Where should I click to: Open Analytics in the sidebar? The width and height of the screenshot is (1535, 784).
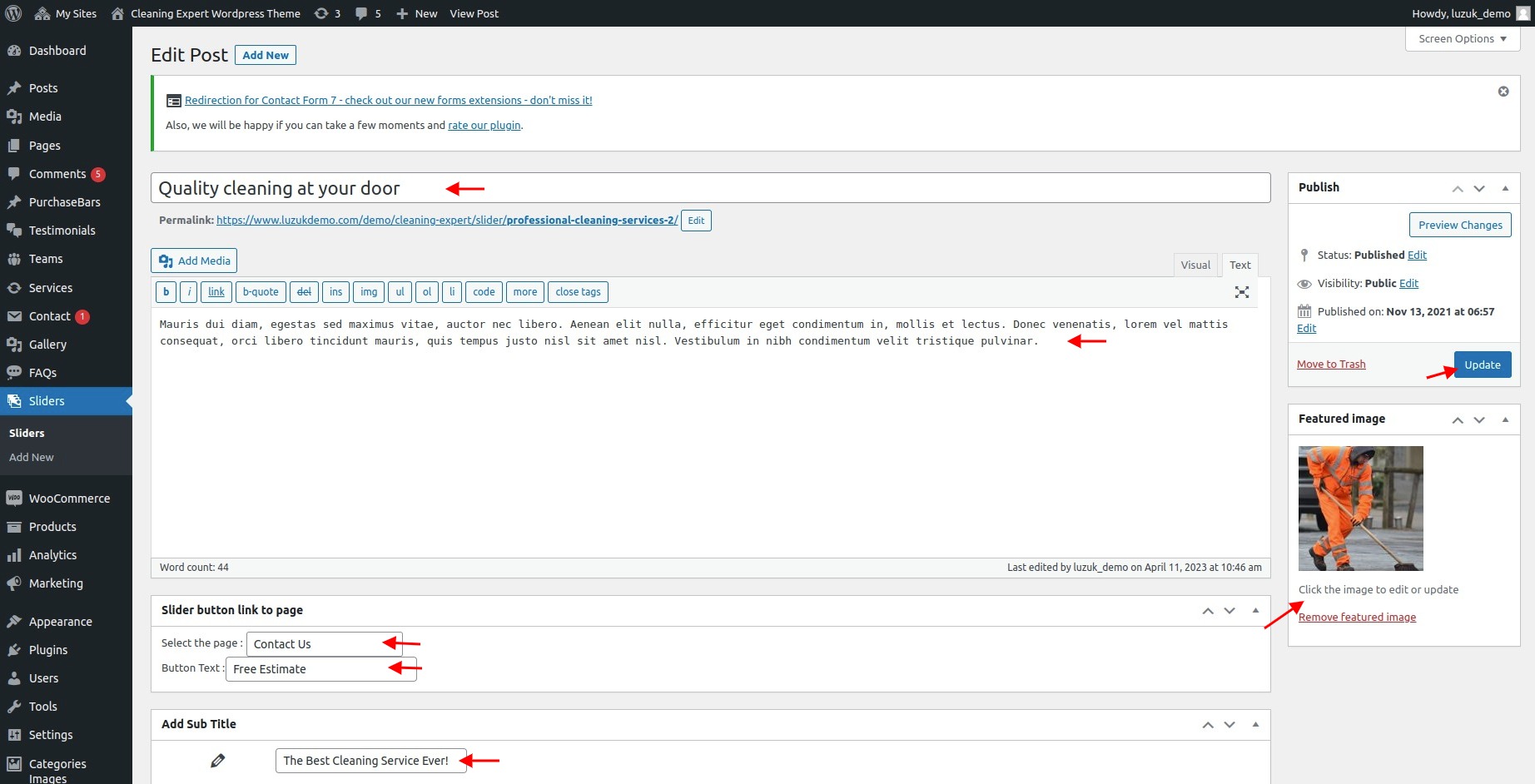pos(66,555)
